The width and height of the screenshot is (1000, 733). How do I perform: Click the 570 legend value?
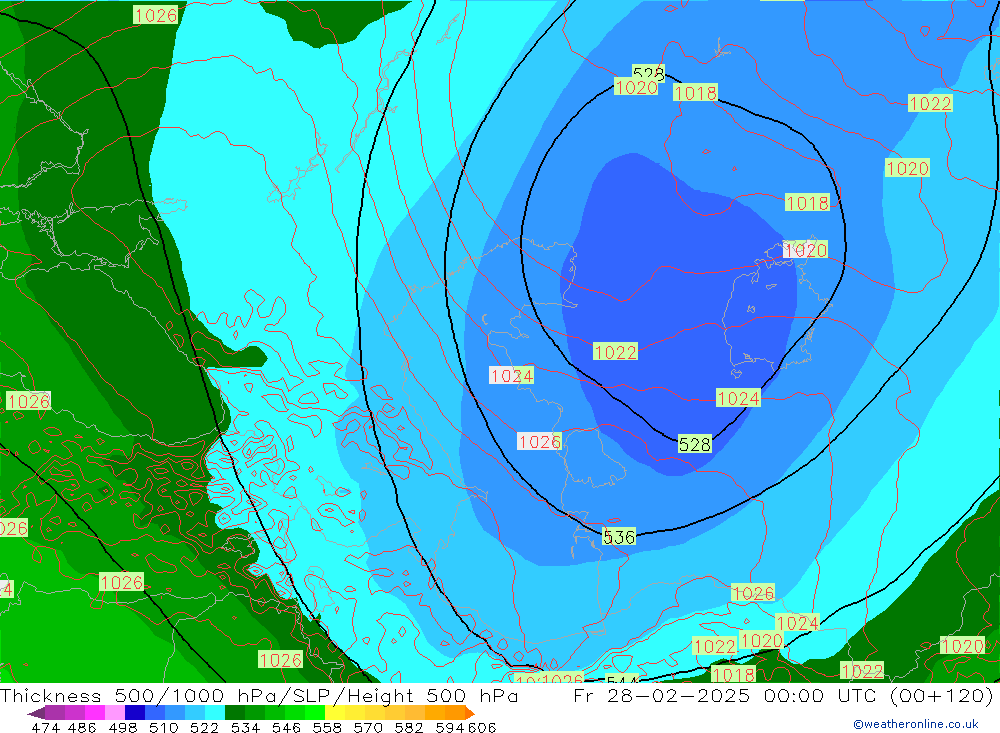point(368,727)
